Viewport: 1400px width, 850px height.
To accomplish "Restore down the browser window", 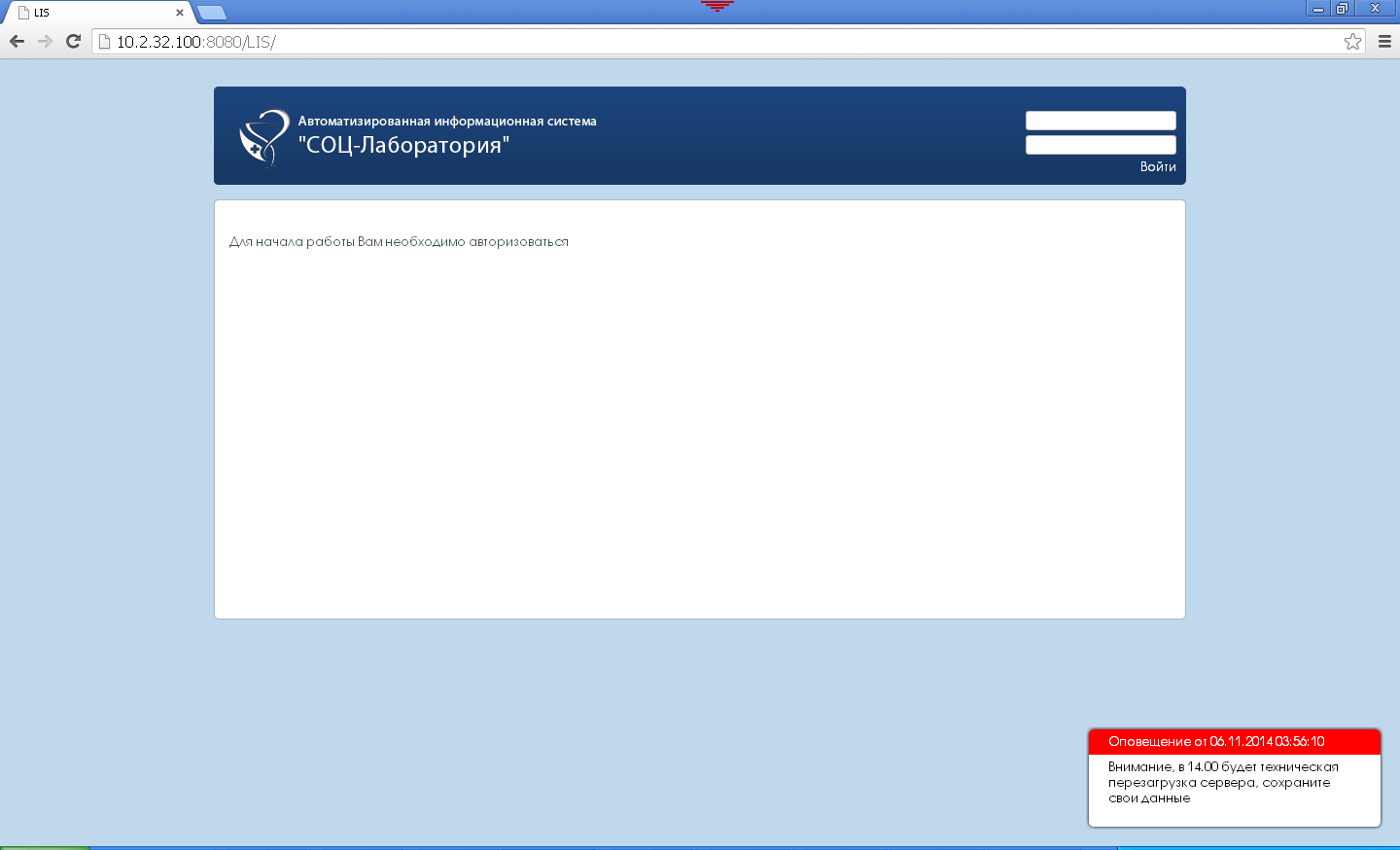I will pos(1342,9).
